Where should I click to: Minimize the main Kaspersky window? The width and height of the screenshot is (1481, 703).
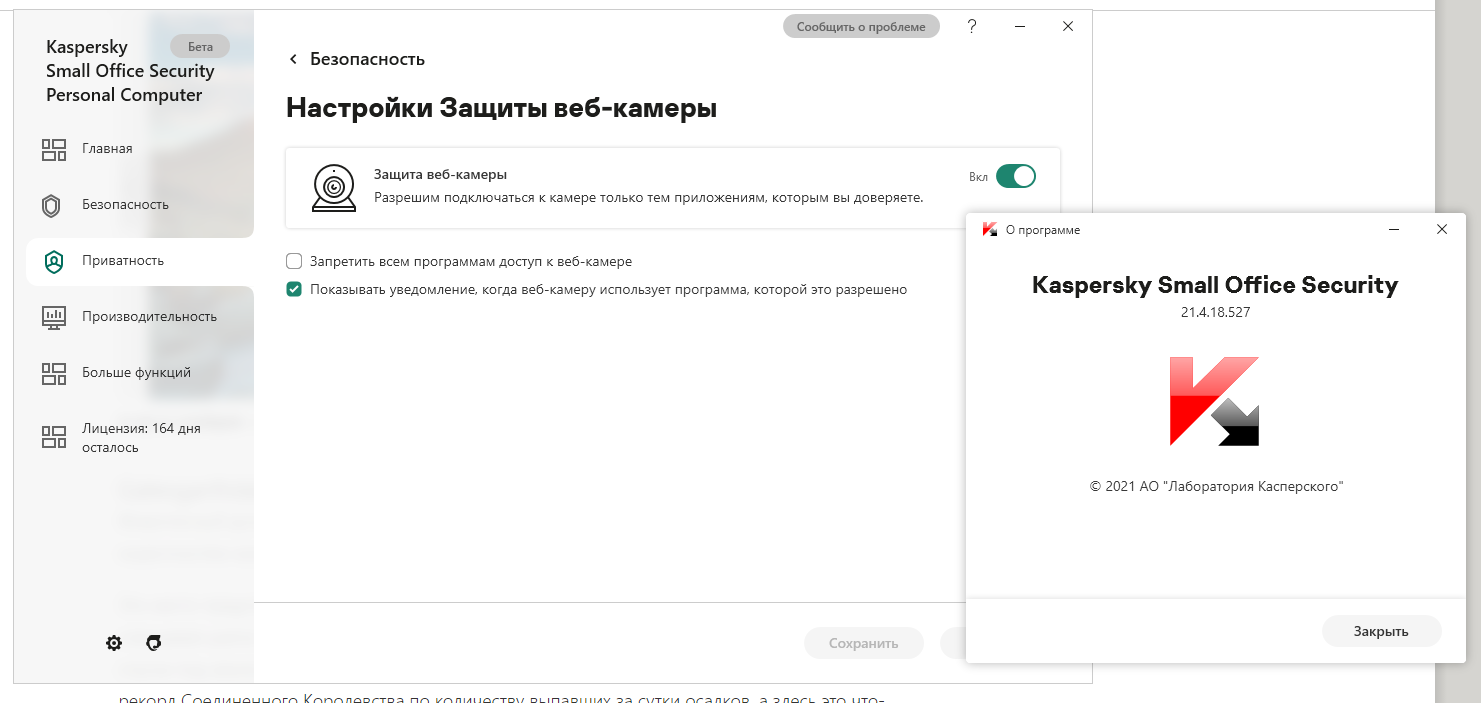[1020, 27]
